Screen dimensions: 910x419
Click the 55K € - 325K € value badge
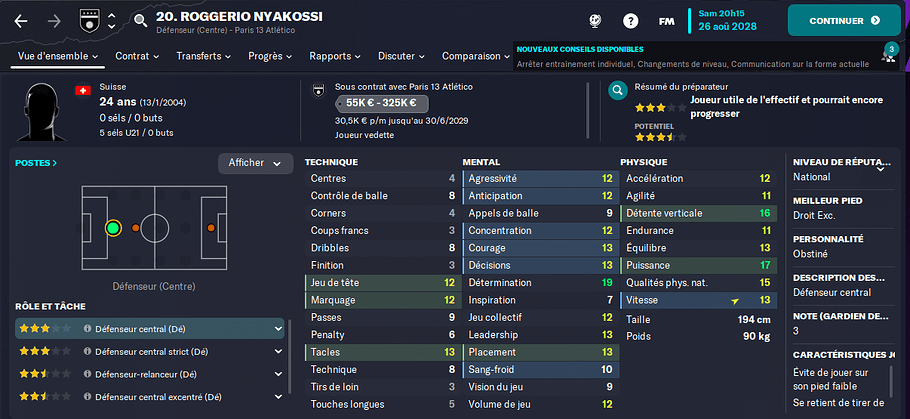tap(381, 103)
